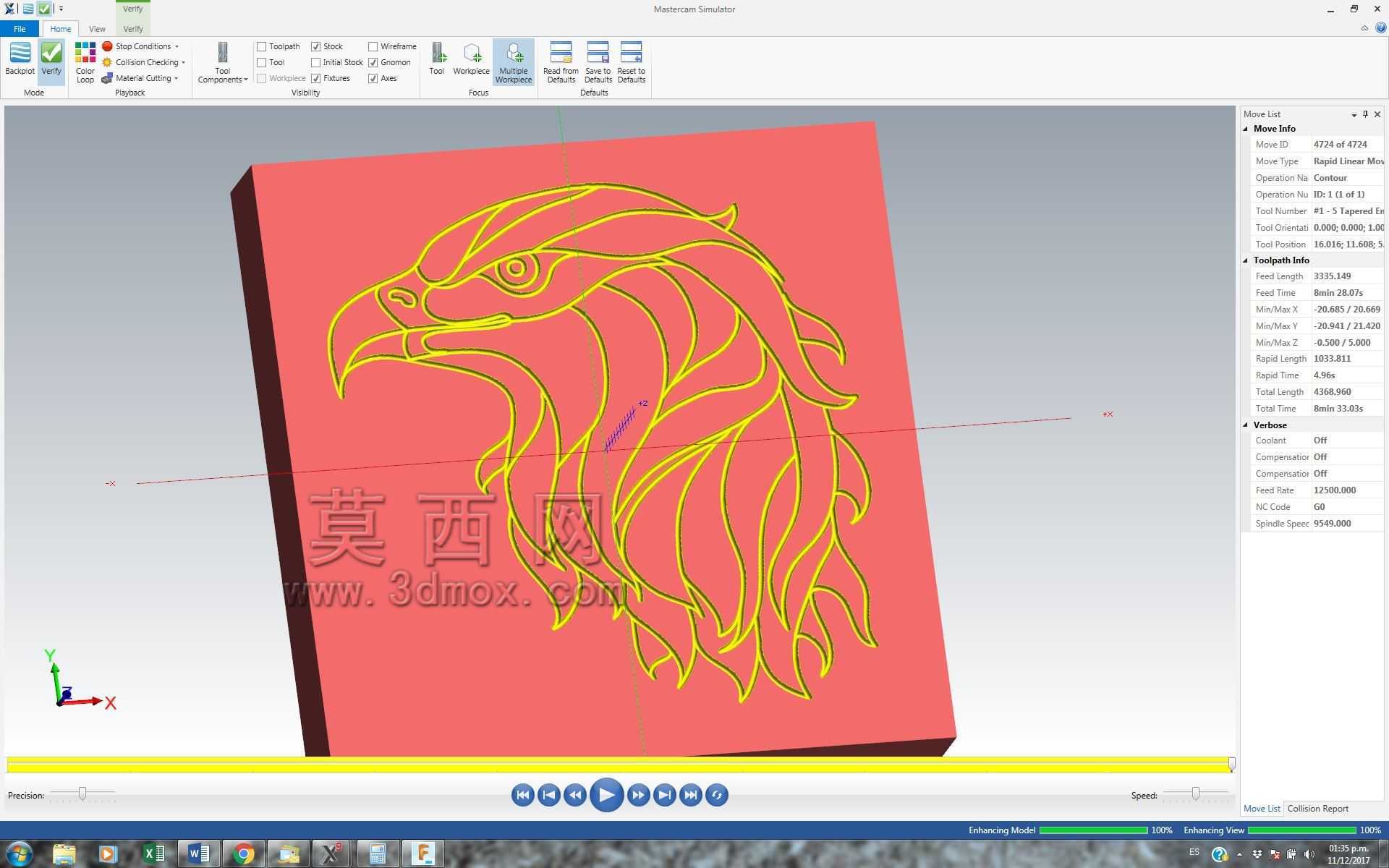The height and width of the screenshot is (868, 1389).
Task: Open the File menu
Action: (20, 29)
